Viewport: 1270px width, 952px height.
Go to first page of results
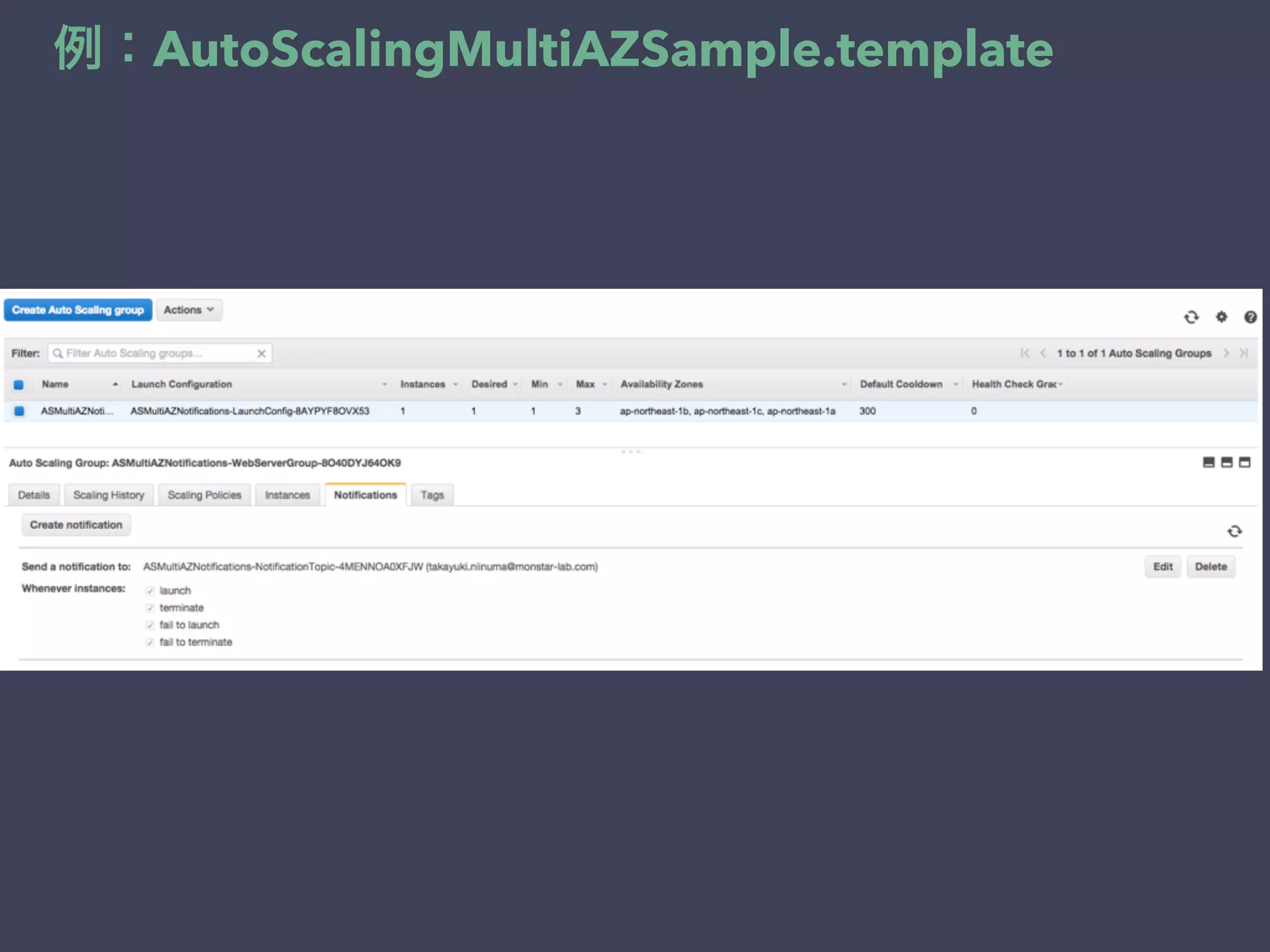click(x=1024, y=353)
